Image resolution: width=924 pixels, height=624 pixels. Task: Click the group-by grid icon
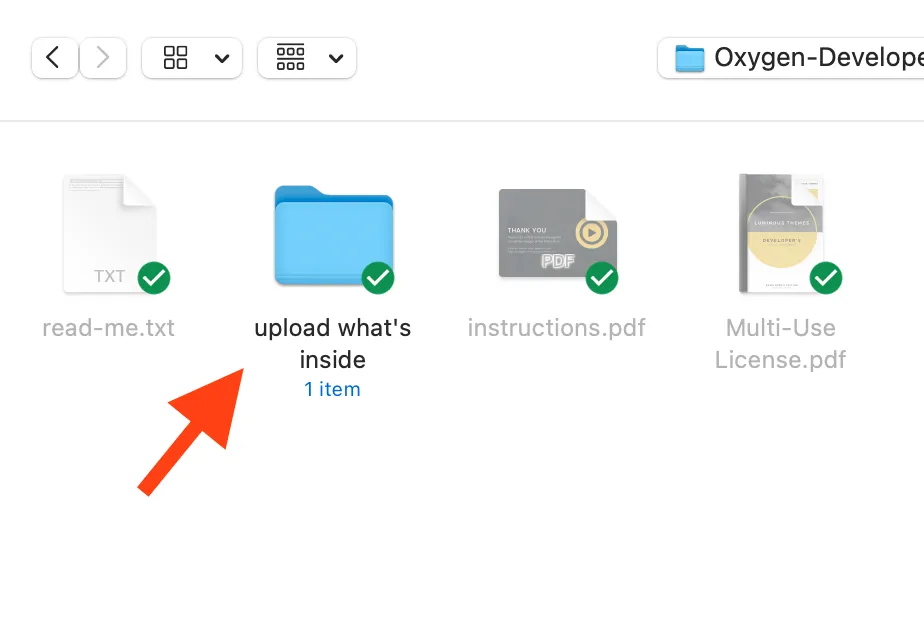(x=291, y=58)
